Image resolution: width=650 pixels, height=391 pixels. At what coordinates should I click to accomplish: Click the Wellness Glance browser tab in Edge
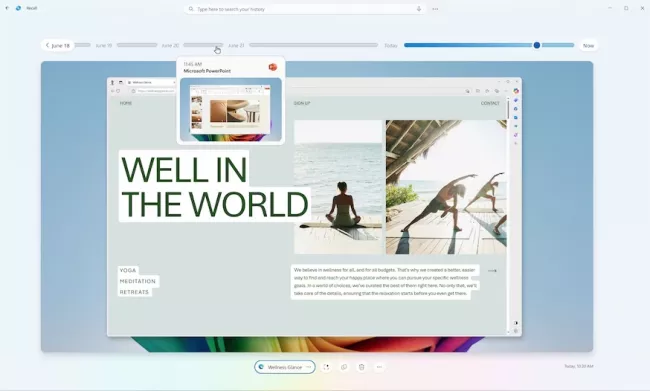[151, 83]
